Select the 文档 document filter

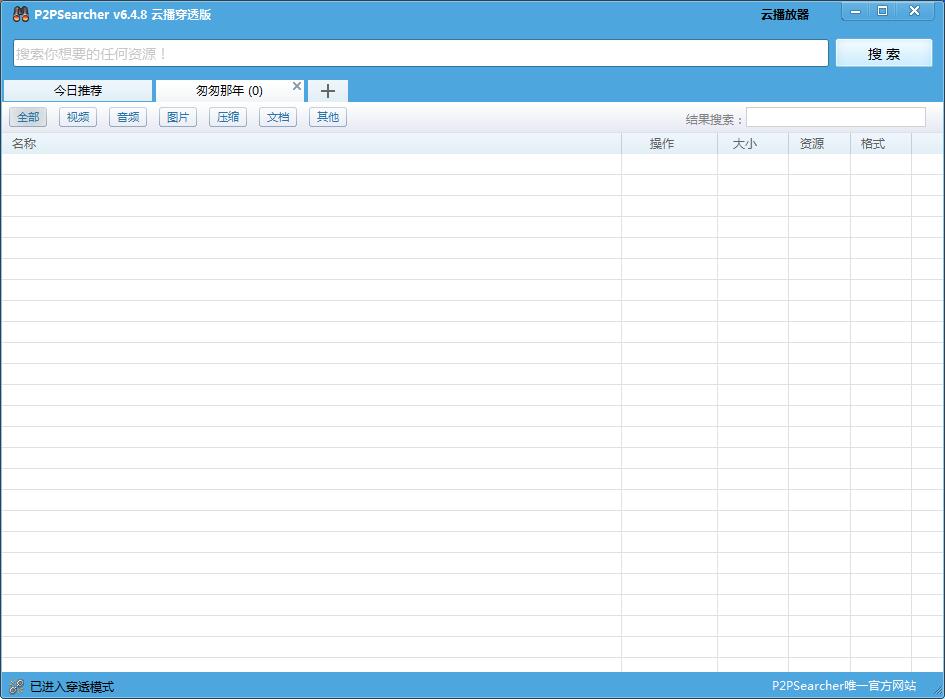click(277, 117)
